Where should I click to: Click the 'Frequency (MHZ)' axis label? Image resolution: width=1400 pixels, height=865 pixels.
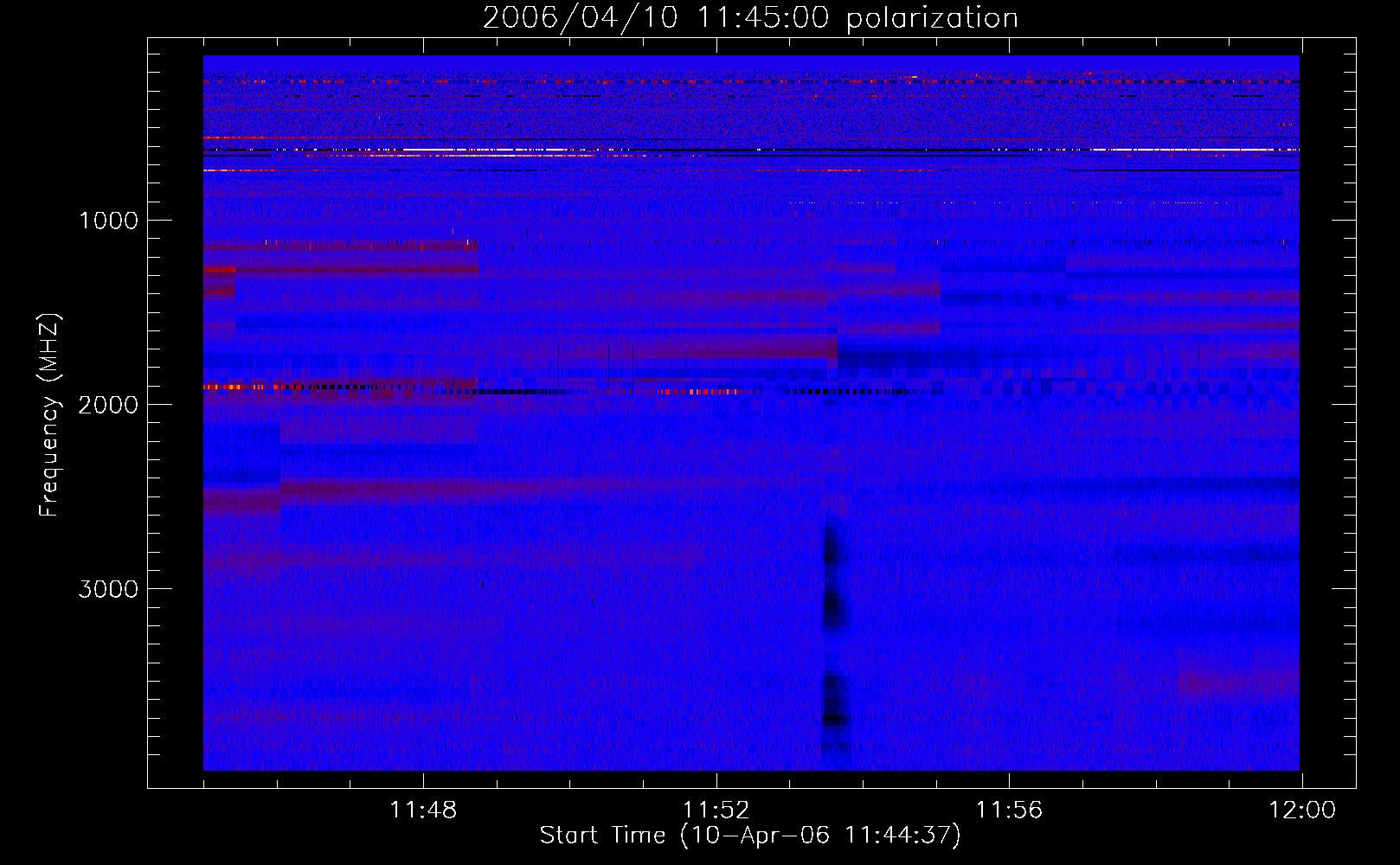tap(49, 416)
